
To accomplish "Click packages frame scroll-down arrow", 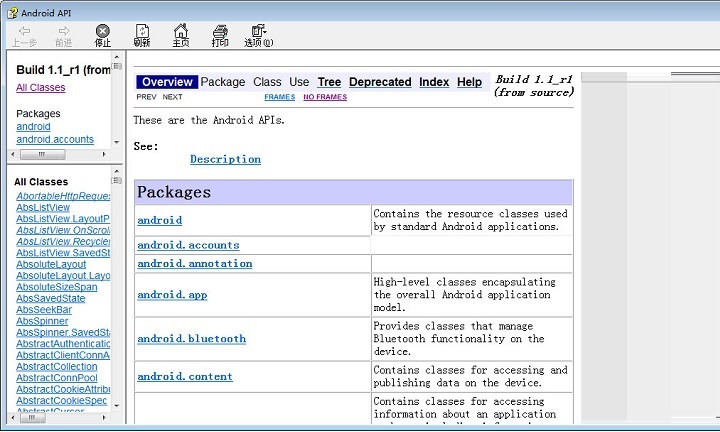I will click(x=117, y=143).
